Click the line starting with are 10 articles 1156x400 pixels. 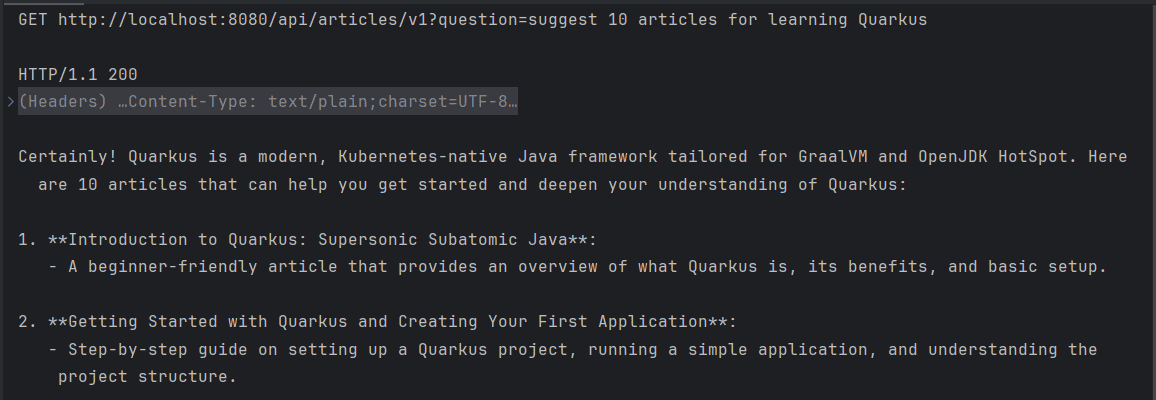(x=470, y=185)
